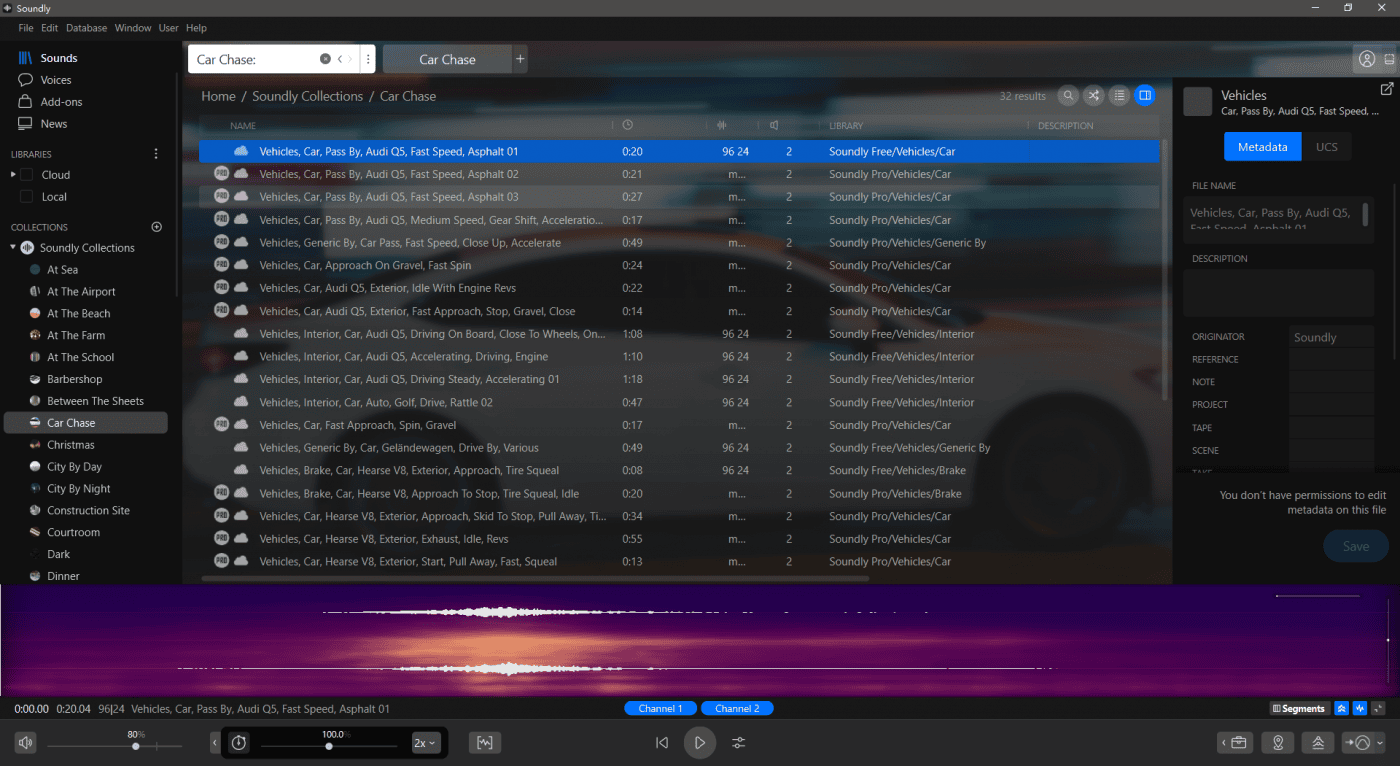
Task: Click the stopwatch playback speed icon
Action: [238, 743]
